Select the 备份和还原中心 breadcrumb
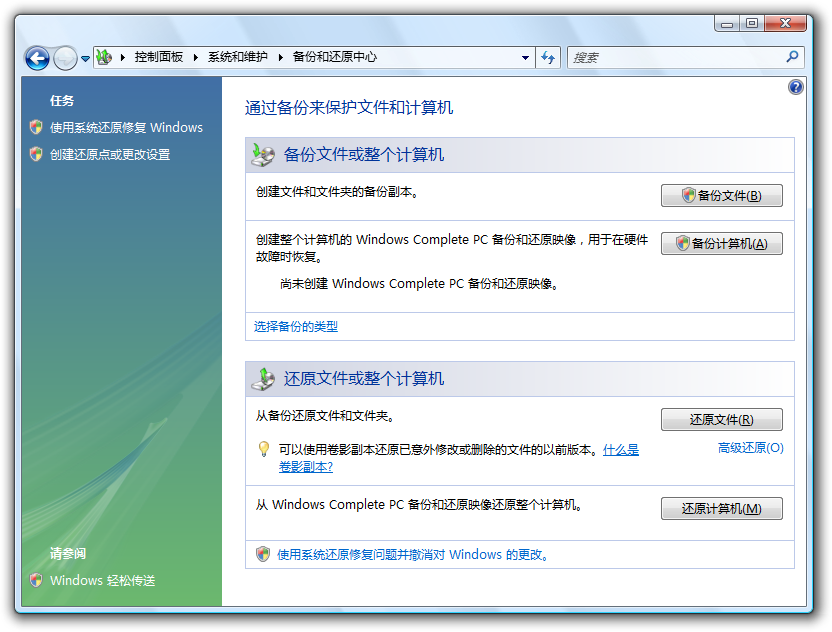The image size is (832, 632). 334,57
